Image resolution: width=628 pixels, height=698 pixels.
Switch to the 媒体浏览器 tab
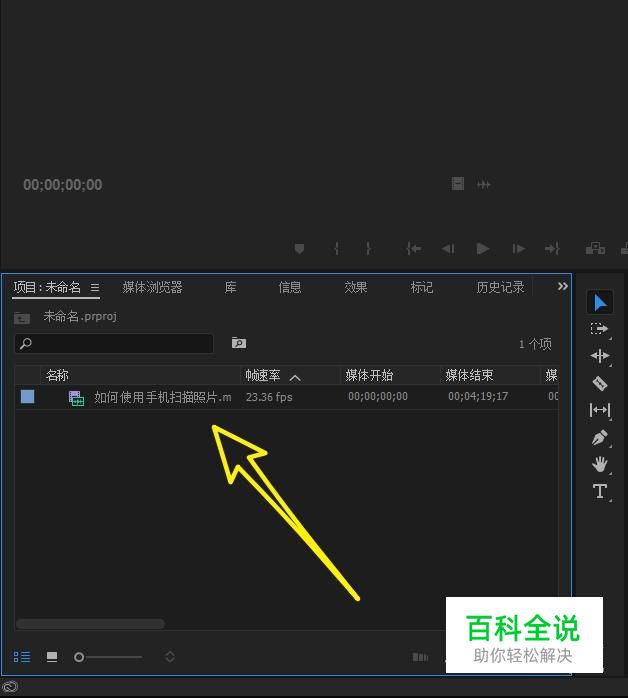point(152,288)
